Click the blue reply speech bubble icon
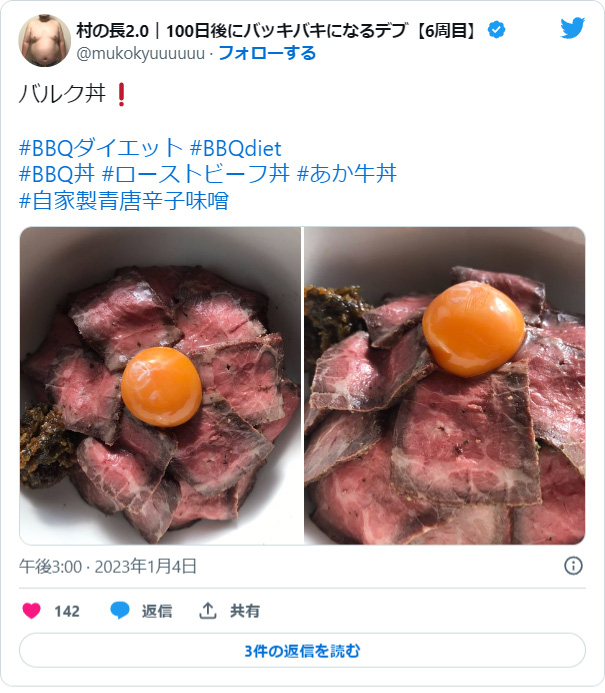The height and width of the screenshot is (693, 605). click(x=119, y=611)
